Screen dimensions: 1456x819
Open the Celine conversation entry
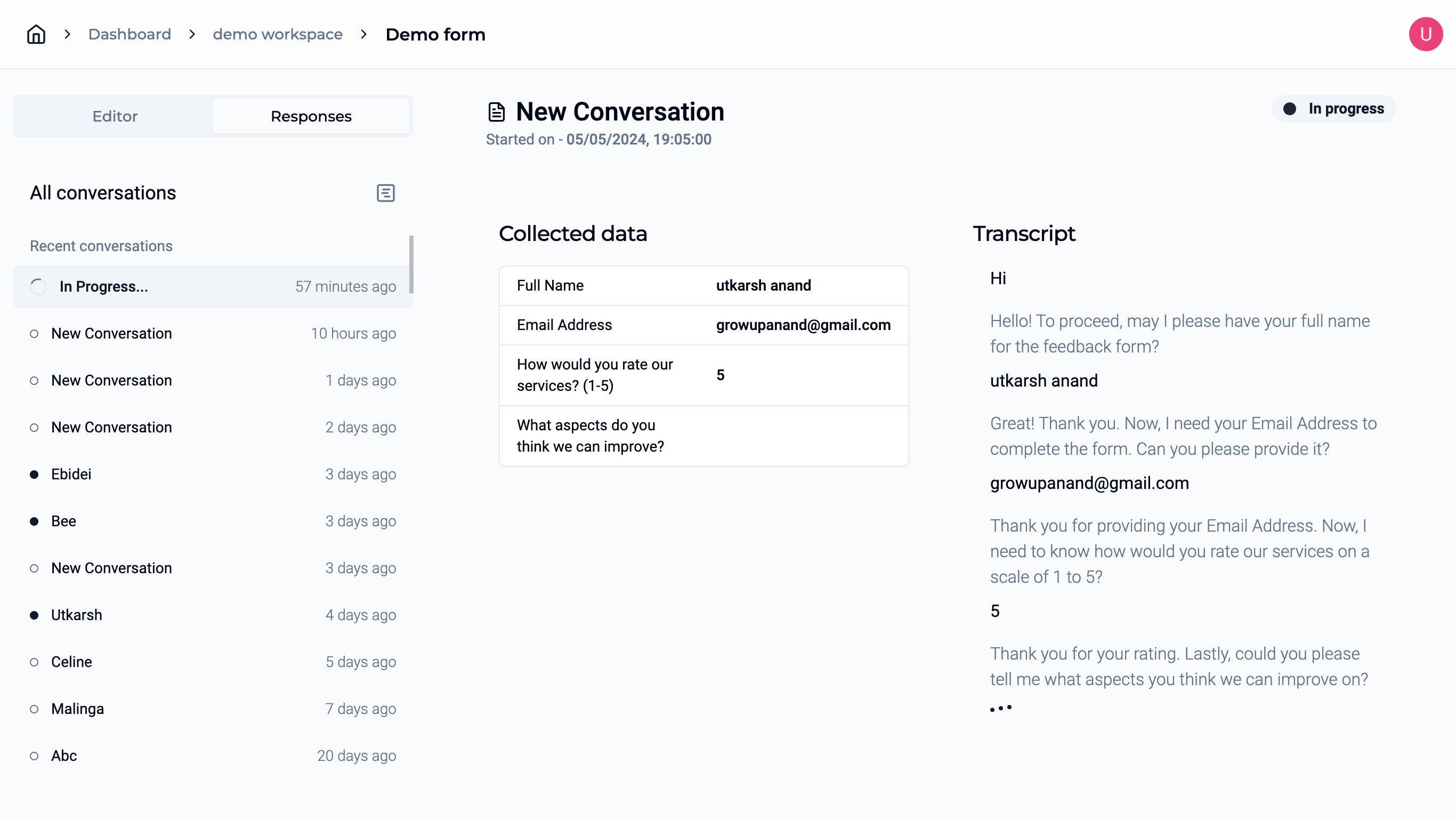(72, 662)
